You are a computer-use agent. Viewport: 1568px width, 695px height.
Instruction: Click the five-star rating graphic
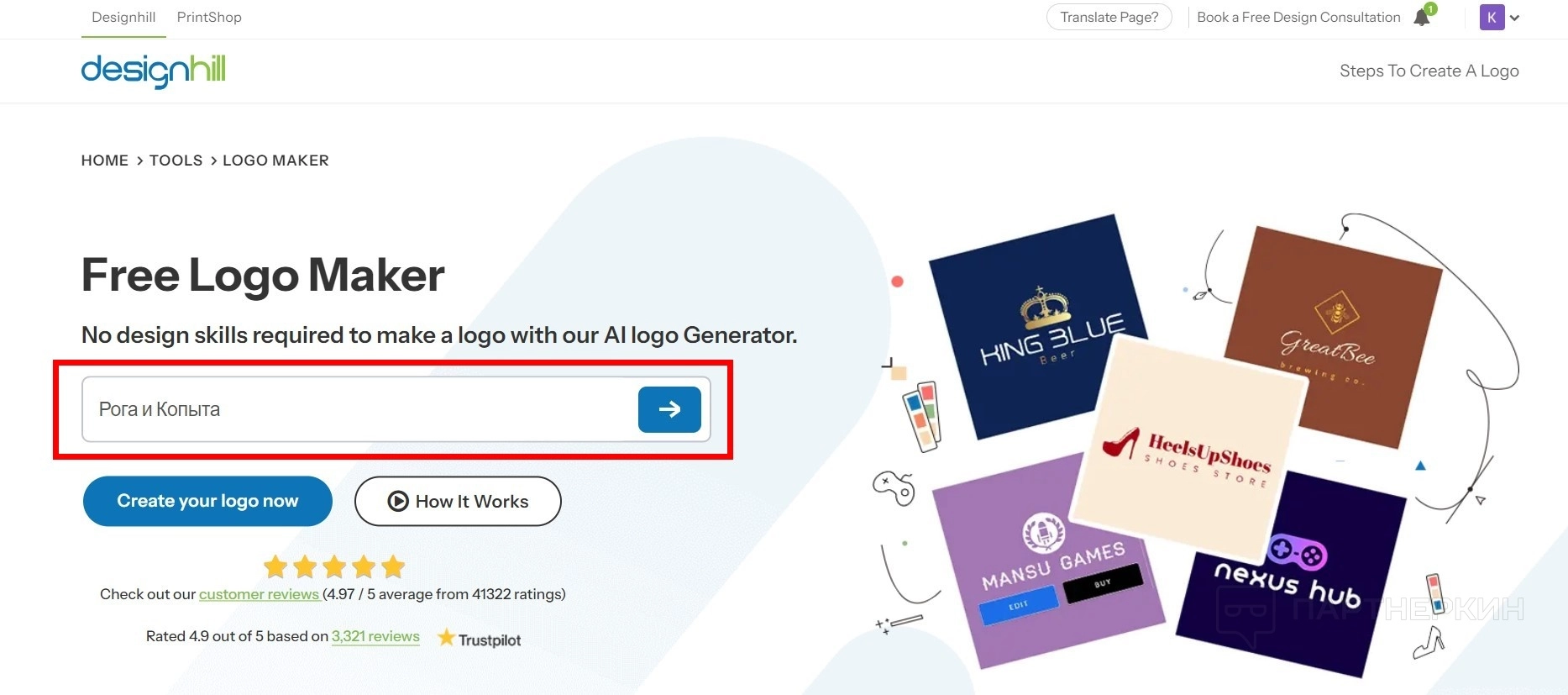pos(334,566)
